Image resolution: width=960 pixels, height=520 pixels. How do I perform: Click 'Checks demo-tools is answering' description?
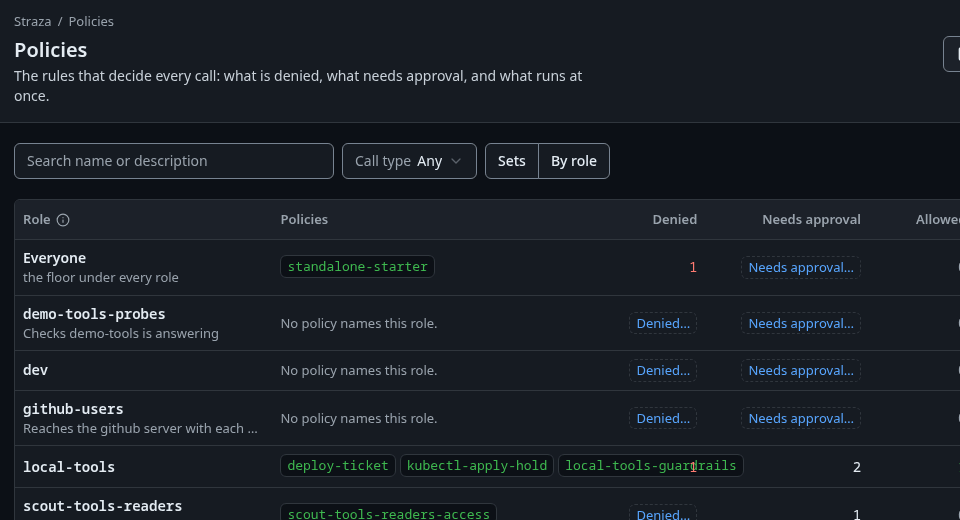pyautogui.click(x=121, y=333)
